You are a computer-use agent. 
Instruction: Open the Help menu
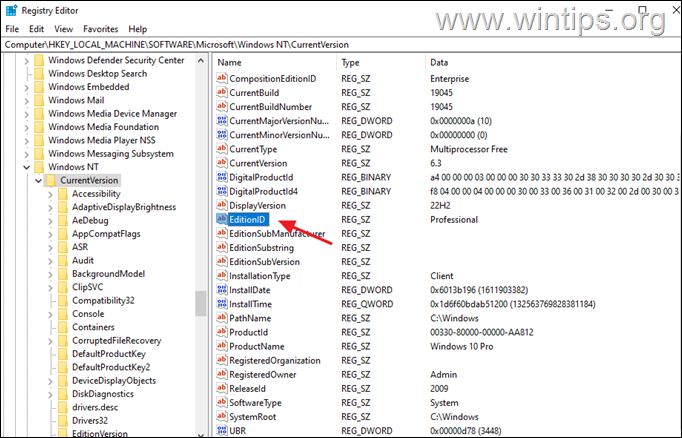coord(137,29)
